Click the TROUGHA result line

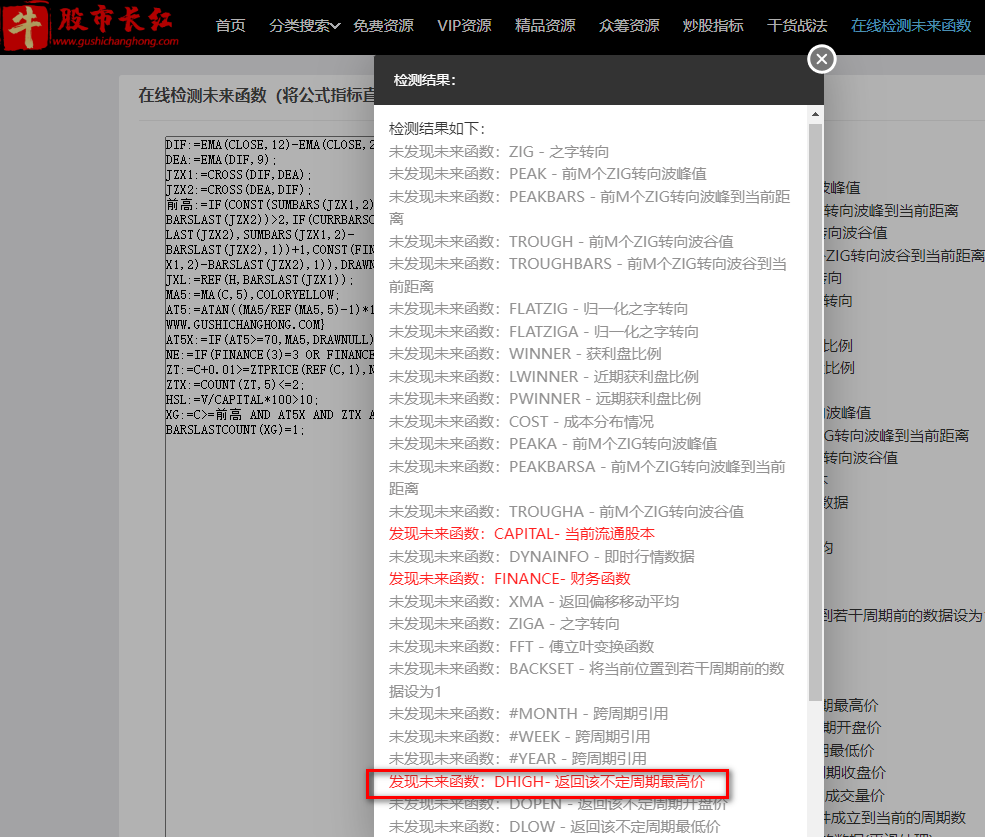(566, 512)
